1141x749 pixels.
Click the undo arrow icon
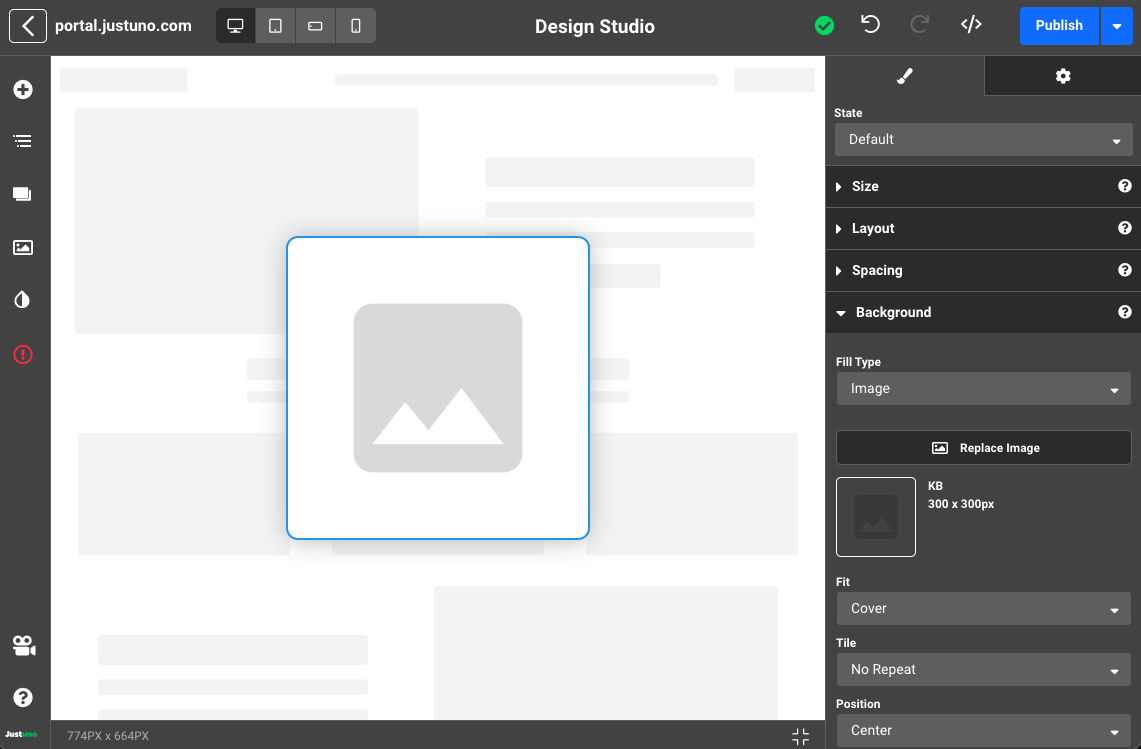click(871, 25)
